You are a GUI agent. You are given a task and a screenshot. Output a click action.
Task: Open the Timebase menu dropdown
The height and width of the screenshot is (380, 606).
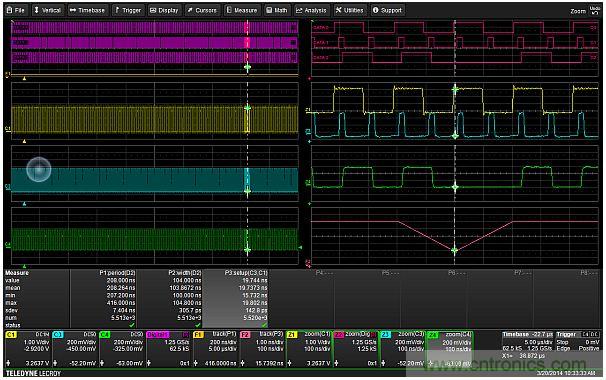pyautogui.click(x=88, y=10)
